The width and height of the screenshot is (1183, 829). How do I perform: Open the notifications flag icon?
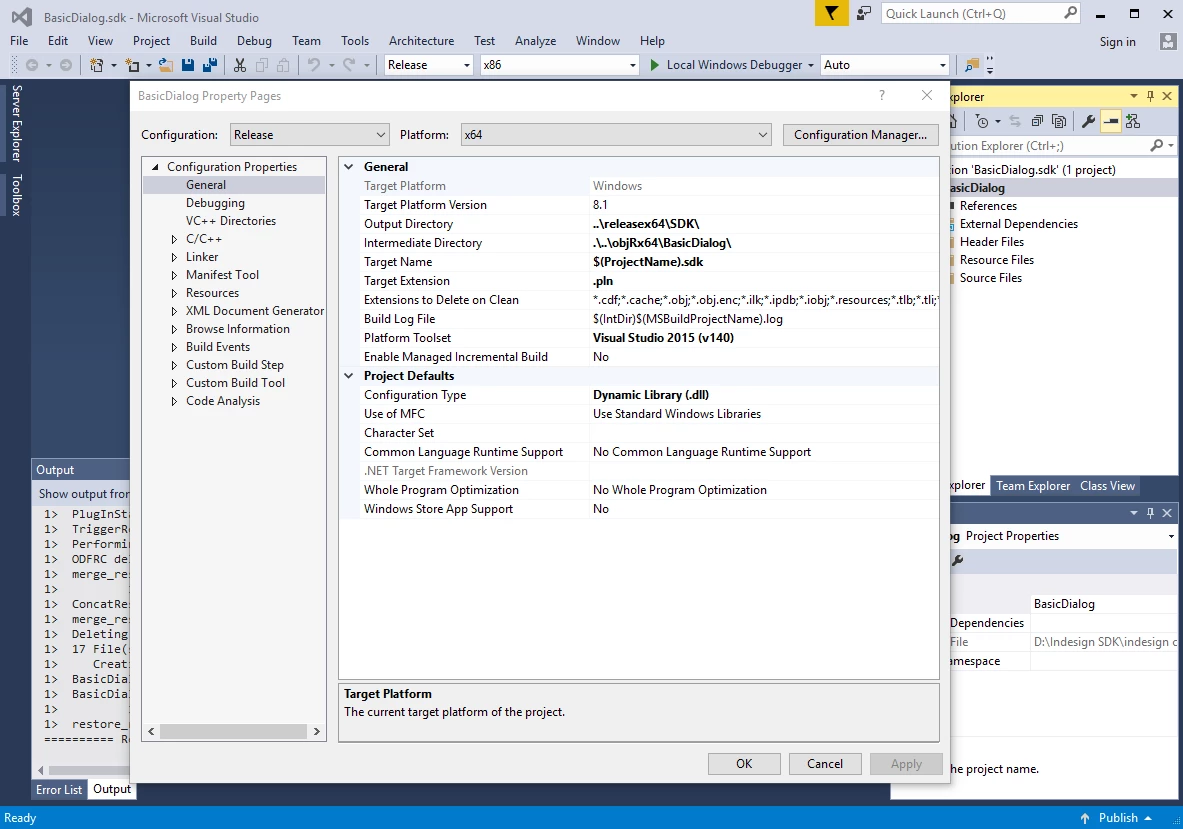pyautogui.click(x=831, y=14)
